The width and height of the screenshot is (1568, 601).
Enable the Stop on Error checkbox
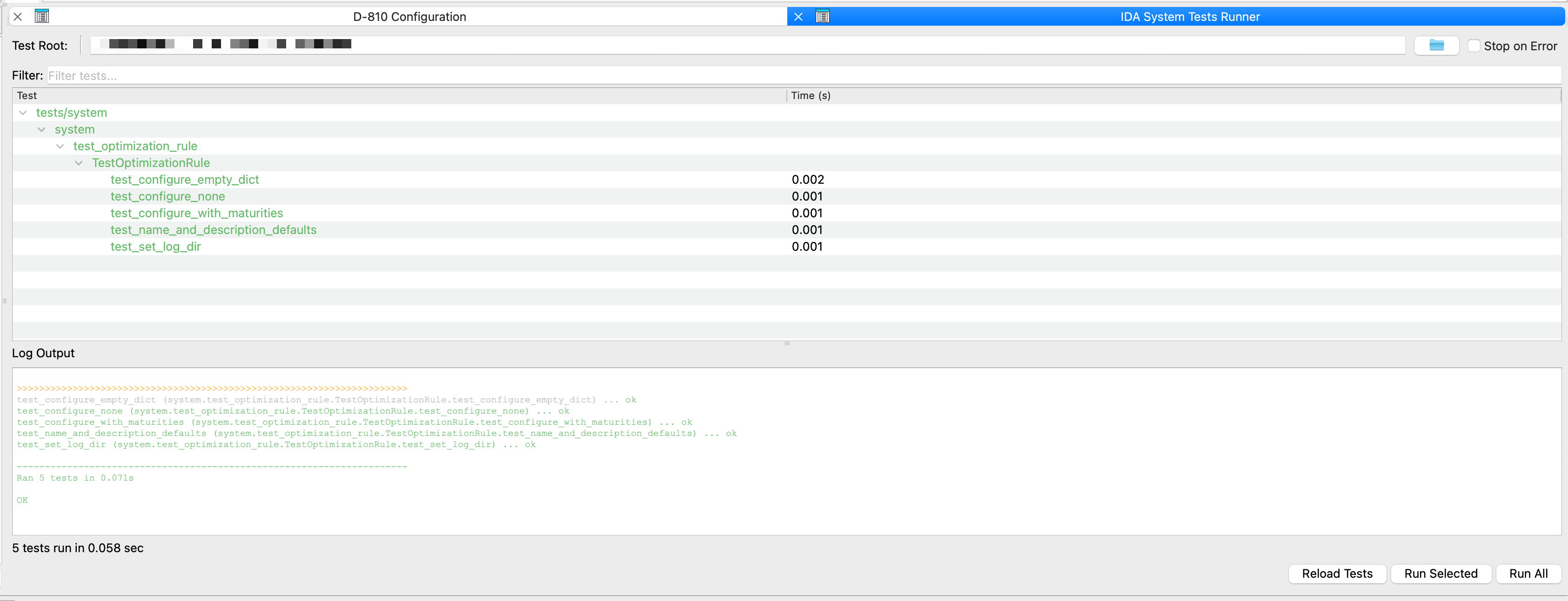1474,46
